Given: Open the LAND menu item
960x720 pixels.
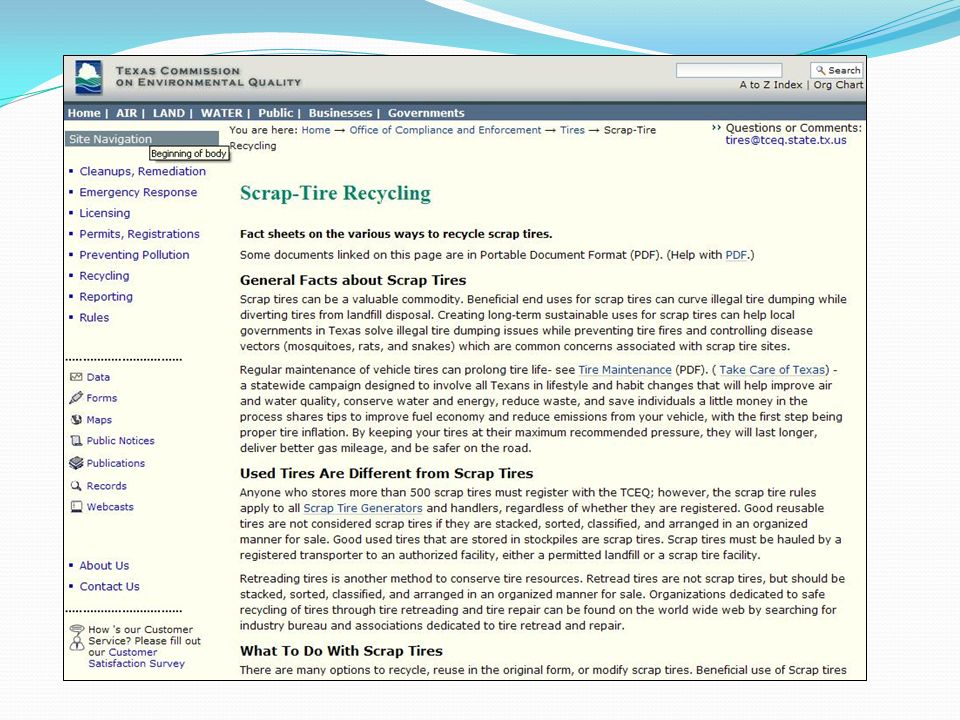Looking at the screenshot, I should 168,113.
